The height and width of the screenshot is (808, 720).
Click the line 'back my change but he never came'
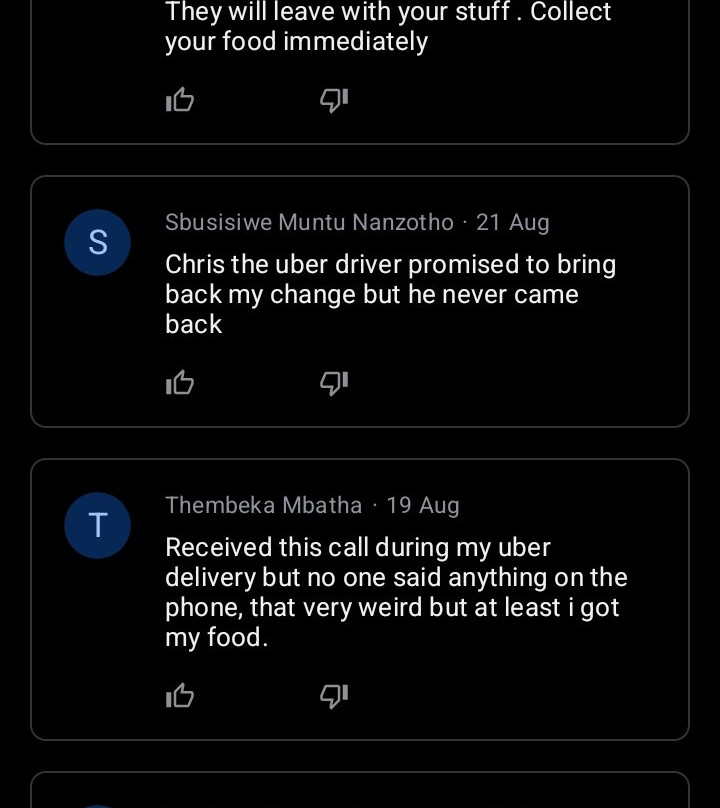click(x=371, y=295)
